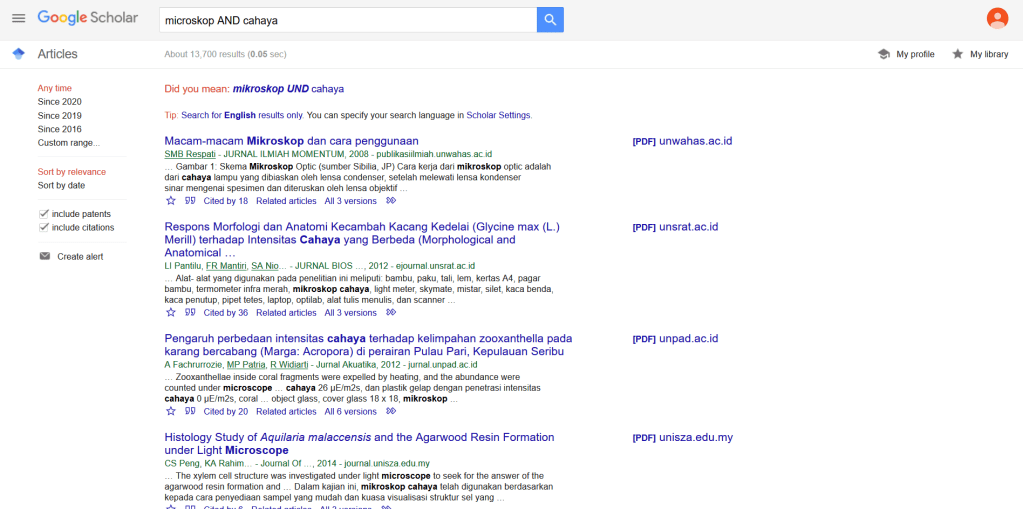Star the Respons Morfologi article
Screen dimensions: 1023x509
coord(171,313)
